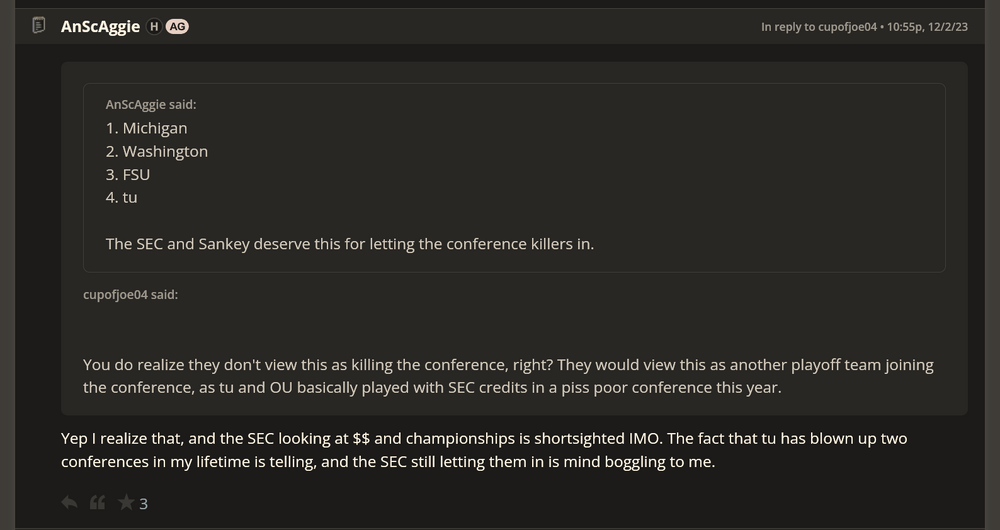Click the H badge next to username
This screenshot has height=530, width=1000.
(154, 27)
